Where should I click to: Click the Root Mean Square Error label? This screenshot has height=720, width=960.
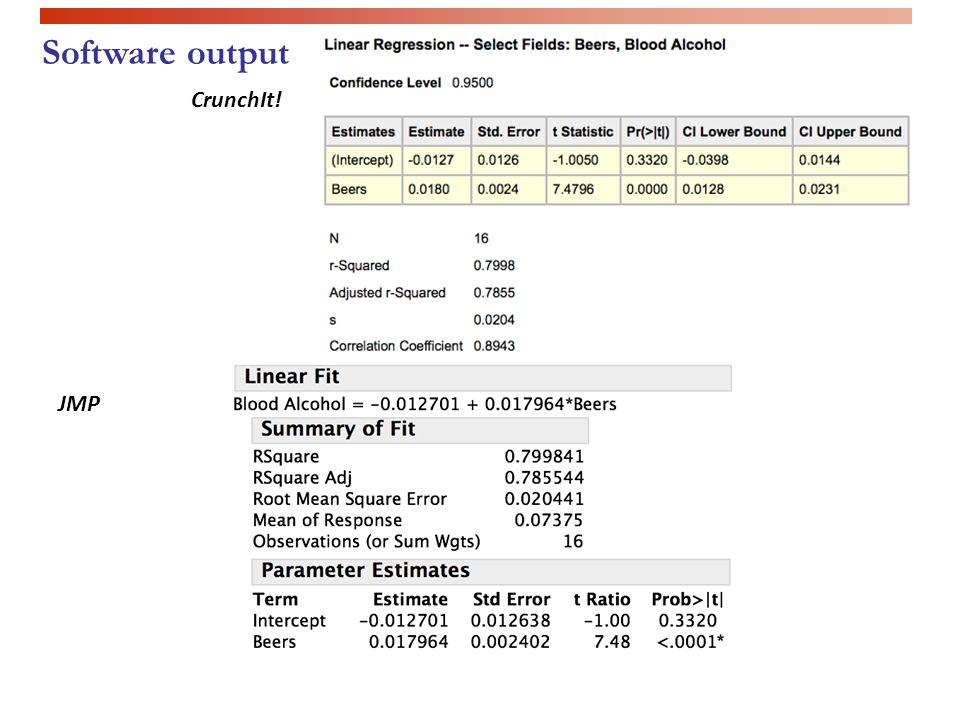350,499
